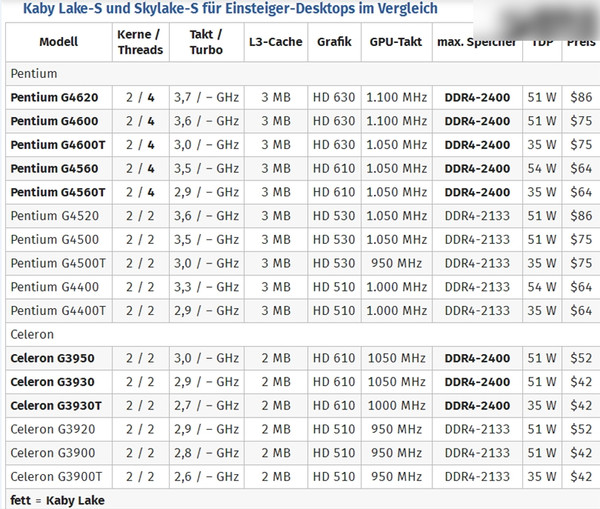Image resolution: width=600 pixels, height=509 pixels.
Task: Click the '2,6 / – GHz' clock cell
Action: 206,477
